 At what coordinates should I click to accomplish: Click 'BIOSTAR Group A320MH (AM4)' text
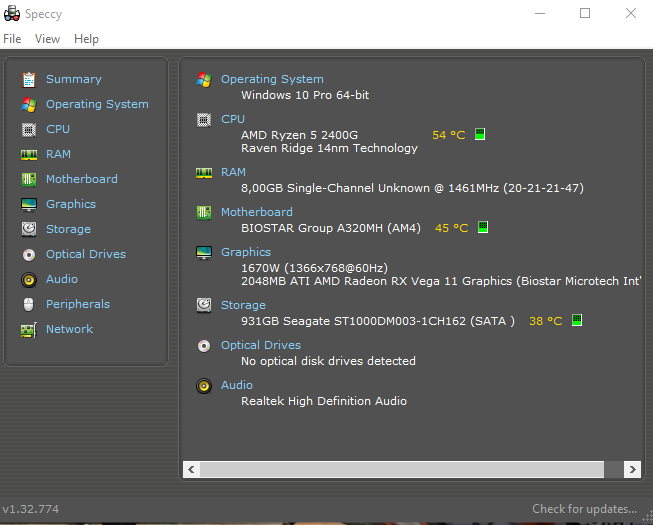pos(331,228)
